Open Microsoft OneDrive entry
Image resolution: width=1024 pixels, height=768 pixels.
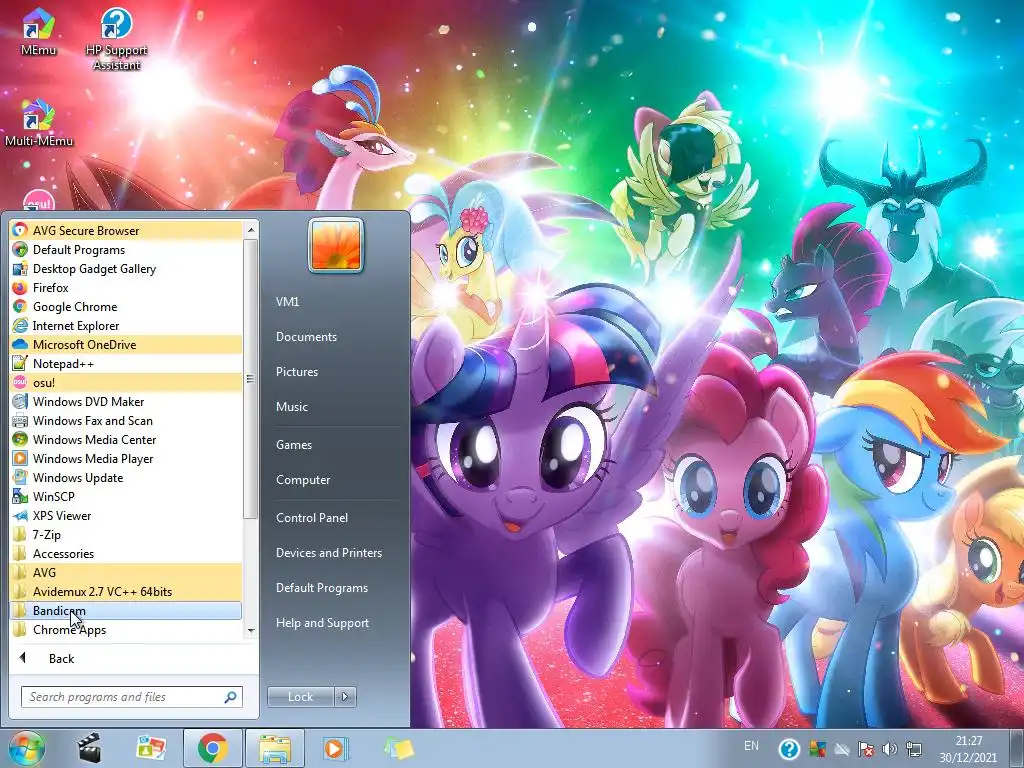click(x=126, y=344)
